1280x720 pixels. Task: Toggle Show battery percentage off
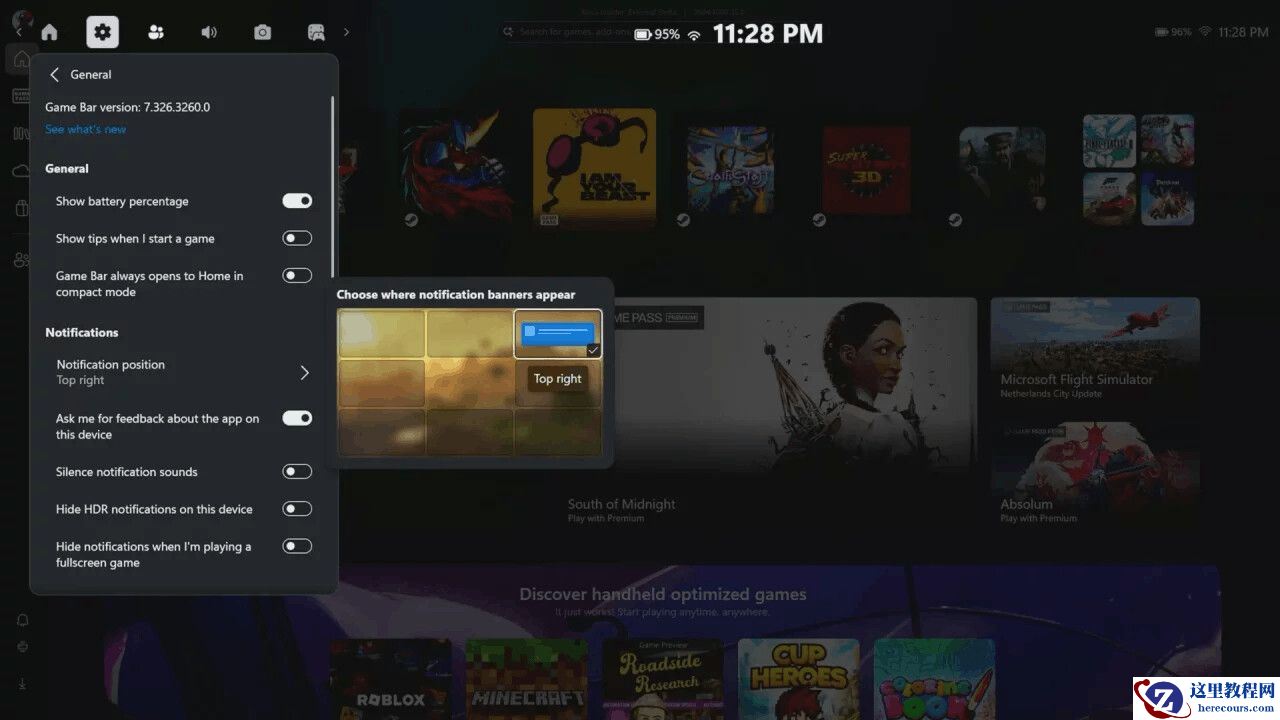coord(297,201)
